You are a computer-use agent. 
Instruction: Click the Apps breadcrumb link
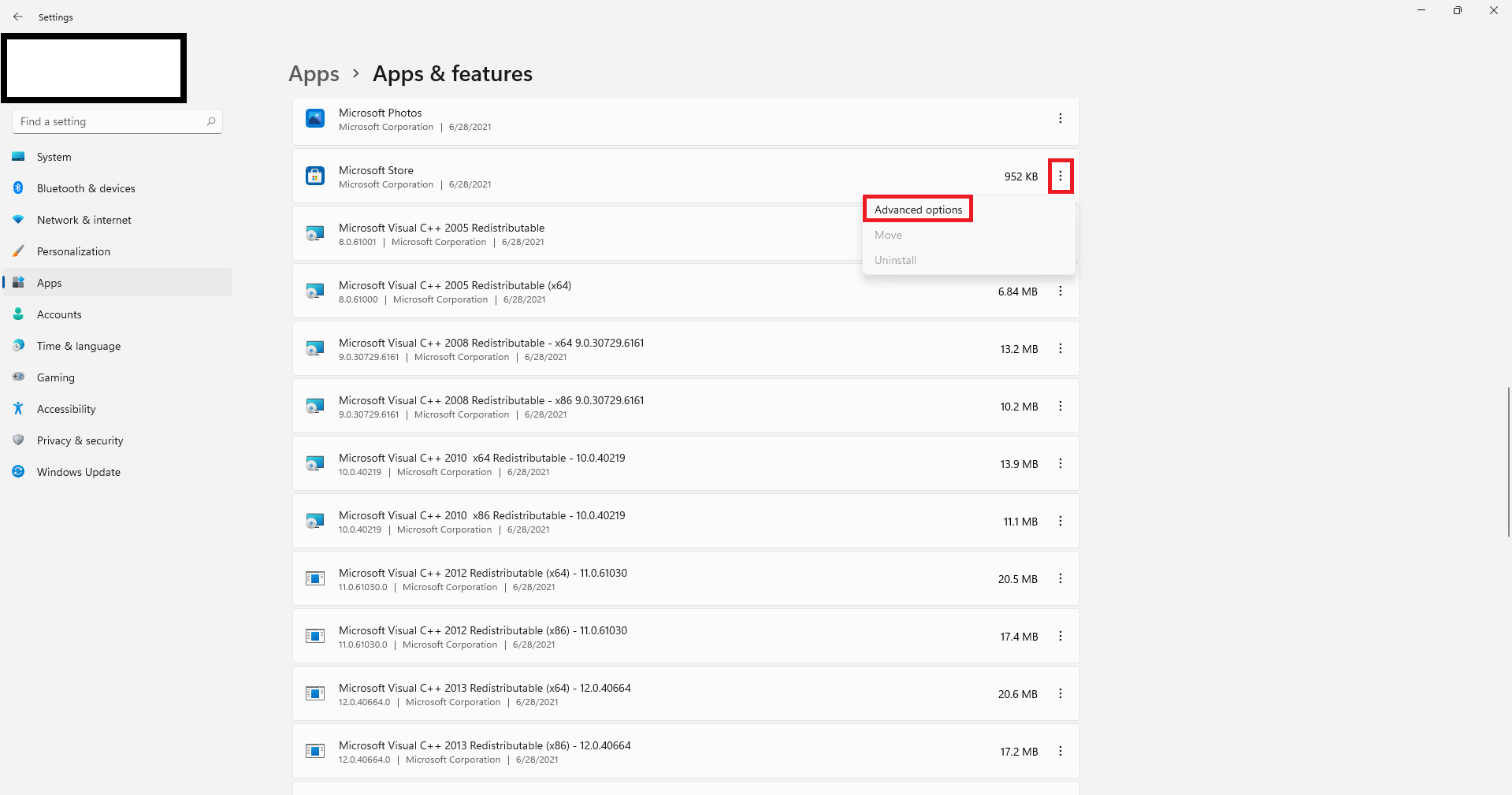click(x=314, y=74)
